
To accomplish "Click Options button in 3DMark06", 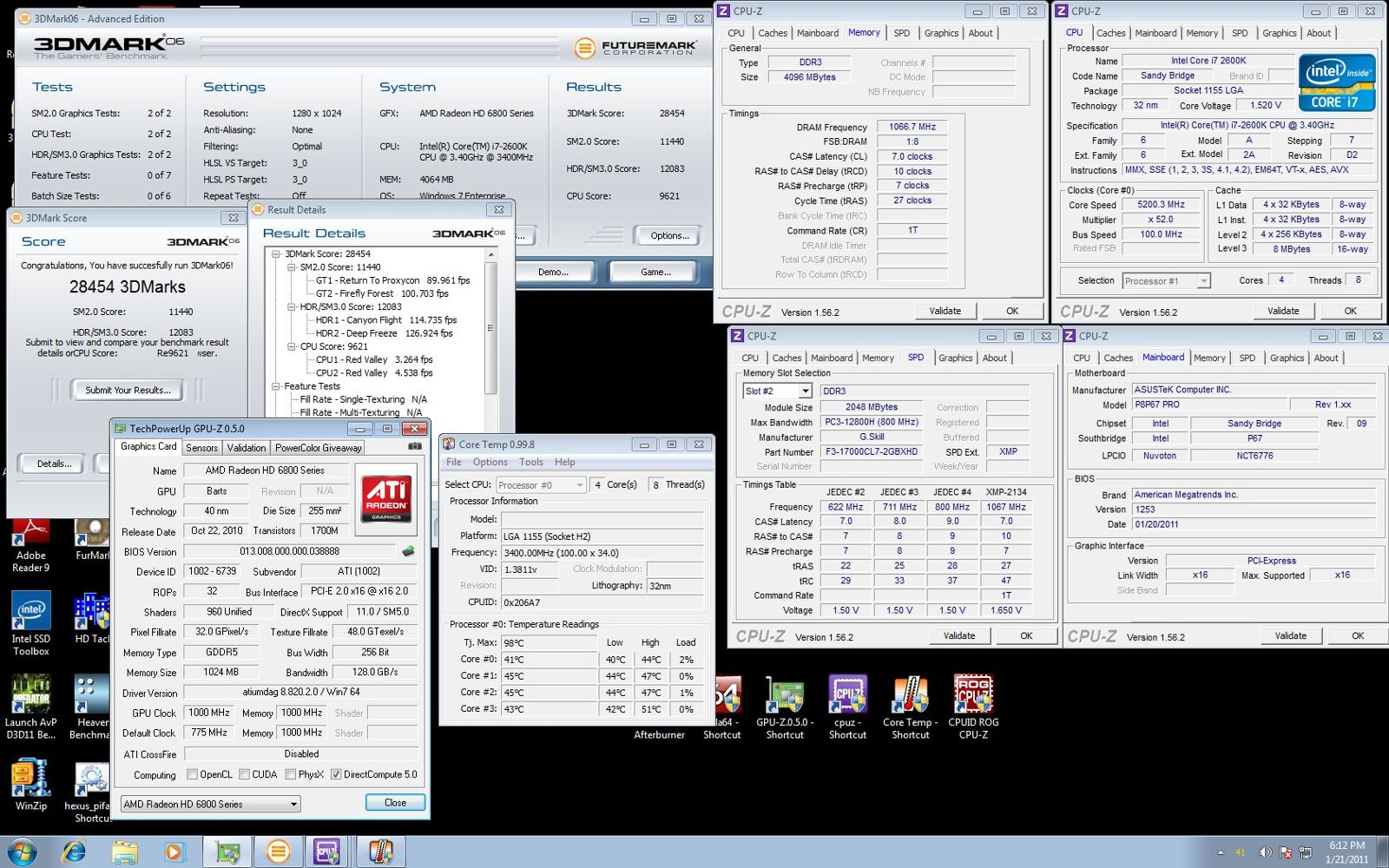I will tap(669, 235).
